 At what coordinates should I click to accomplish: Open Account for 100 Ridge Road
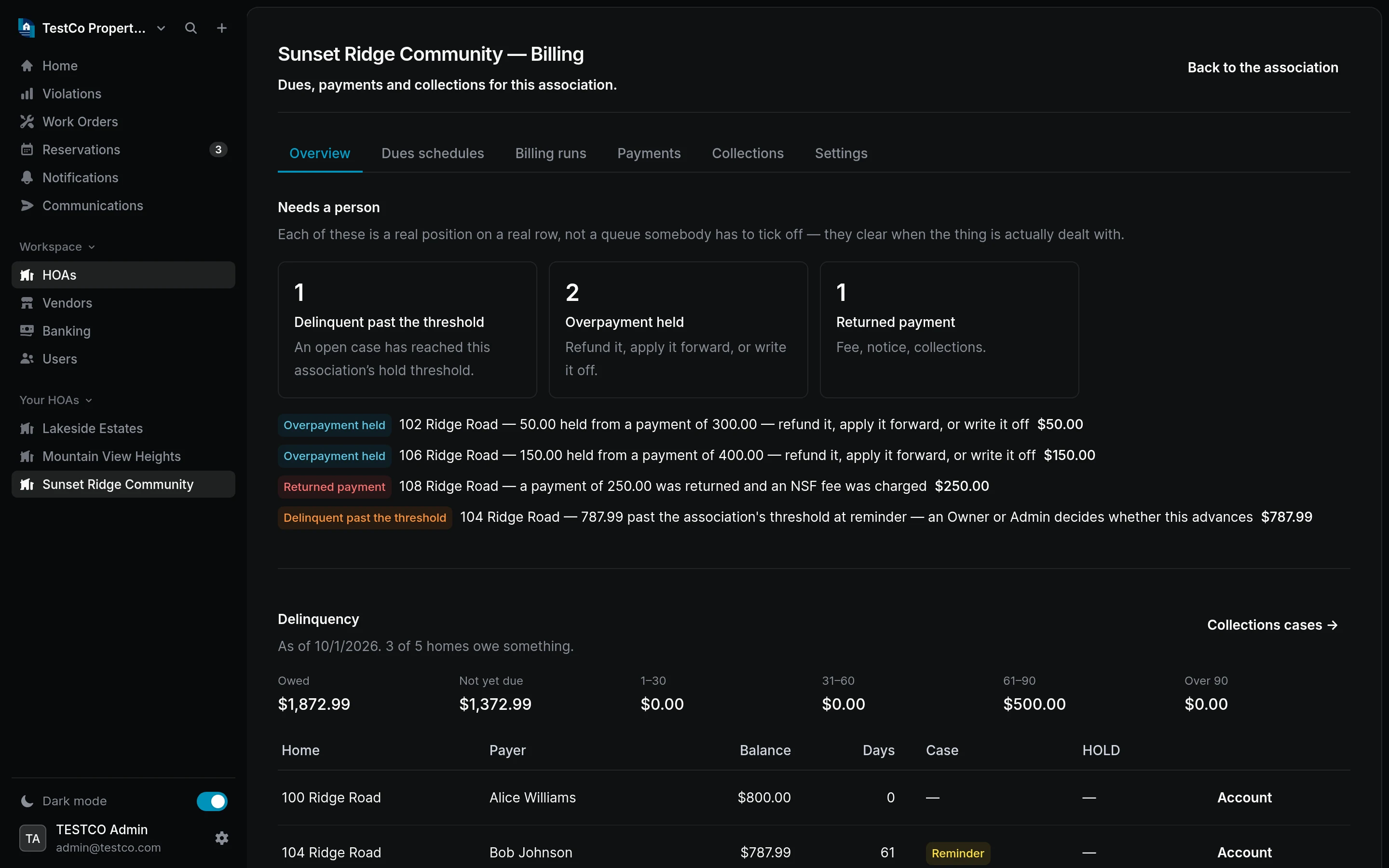tap(1244, 798)
